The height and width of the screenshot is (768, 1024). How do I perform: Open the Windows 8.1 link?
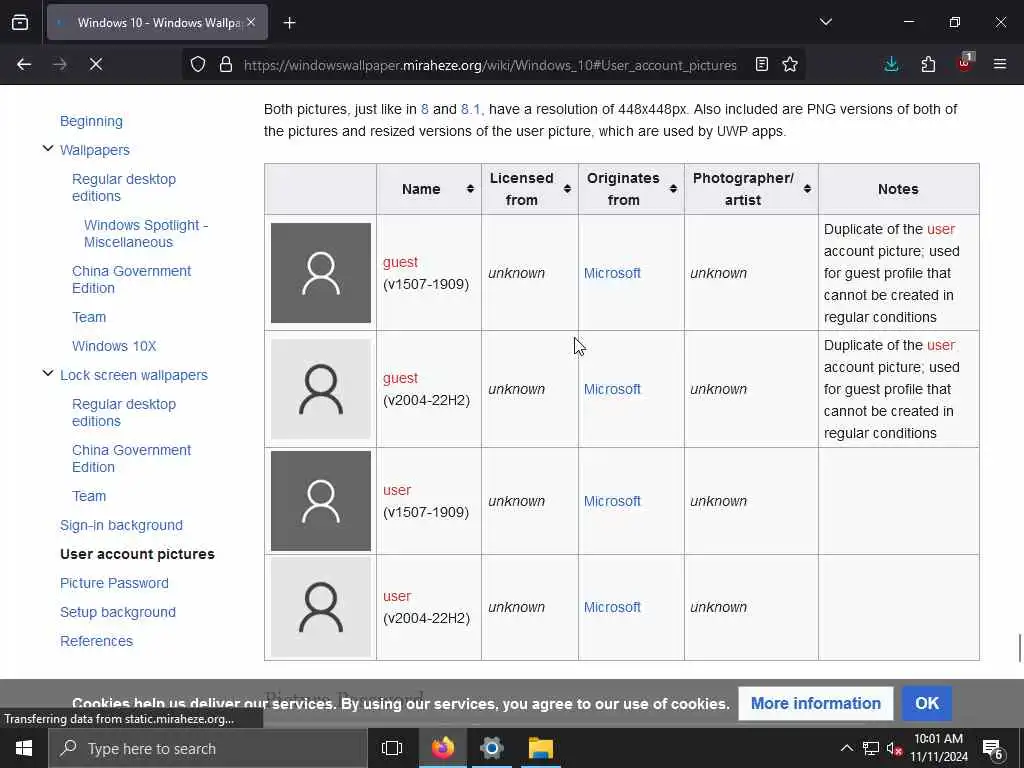coord(470,109)
